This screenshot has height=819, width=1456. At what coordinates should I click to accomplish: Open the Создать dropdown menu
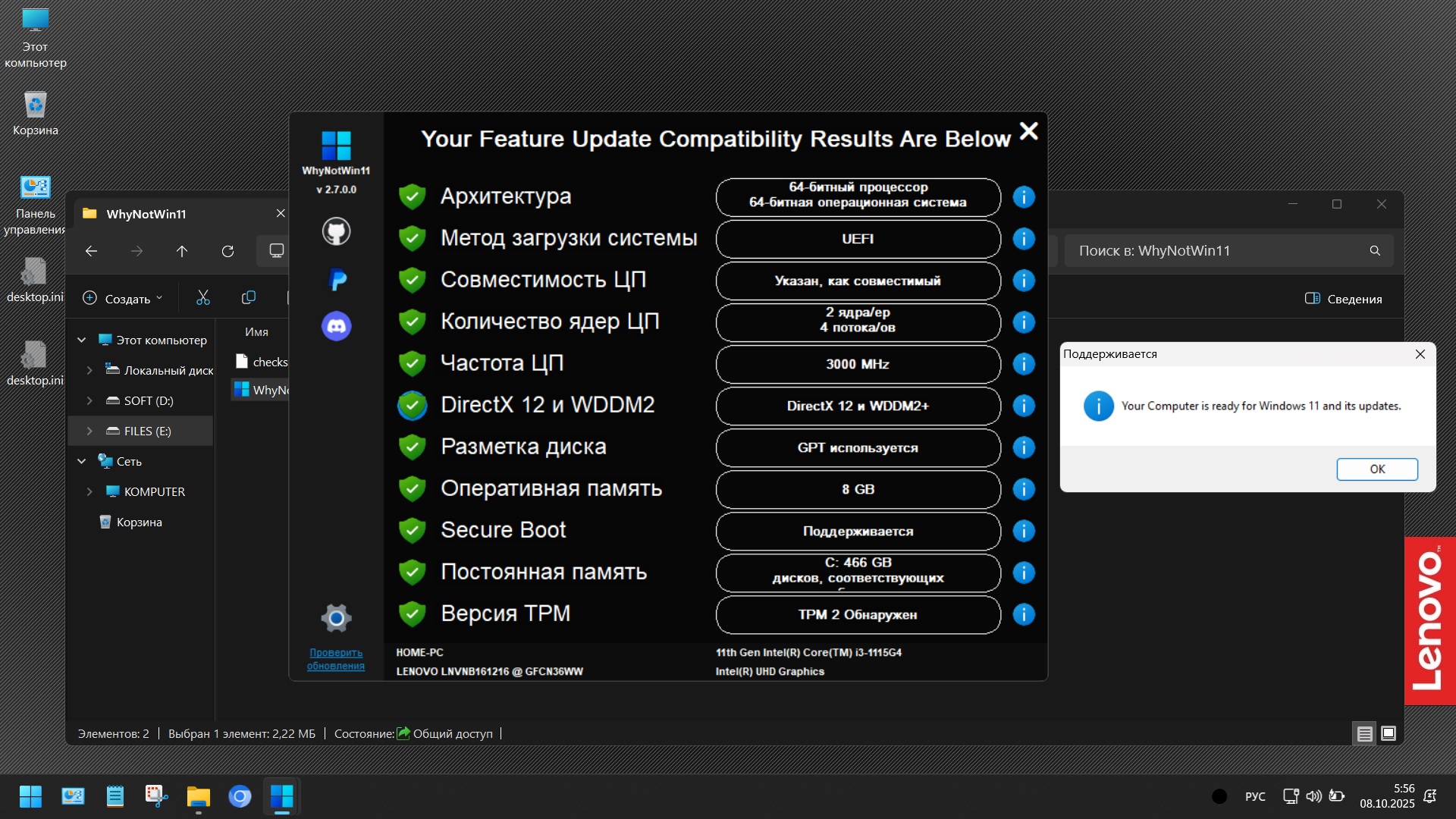[x=123, y=299]
